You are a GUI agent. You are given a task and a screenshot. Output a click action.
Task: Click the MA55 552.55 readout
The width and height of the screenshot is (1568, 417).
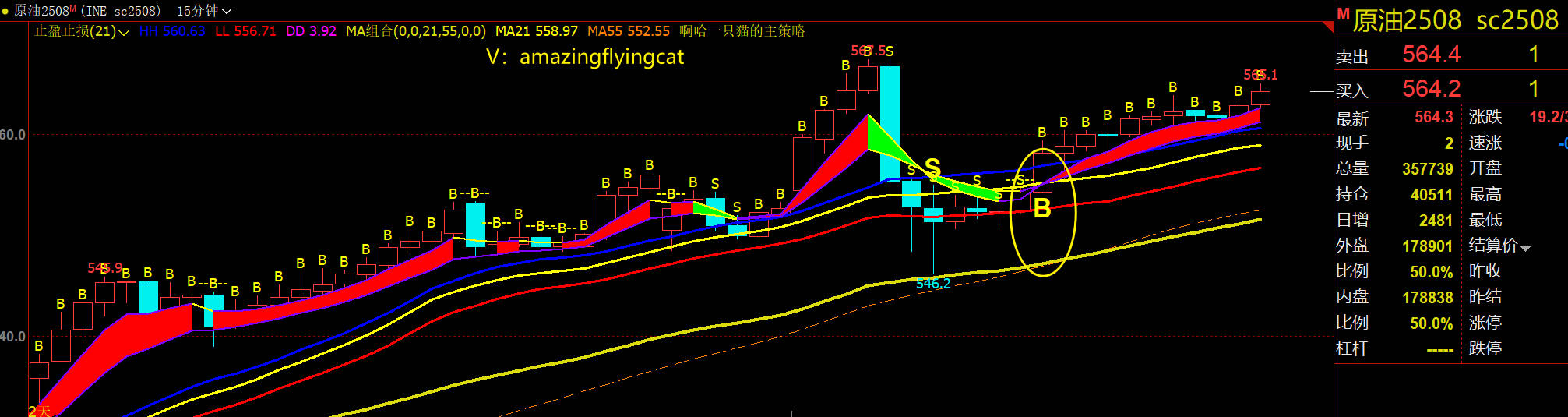(629, 31)
